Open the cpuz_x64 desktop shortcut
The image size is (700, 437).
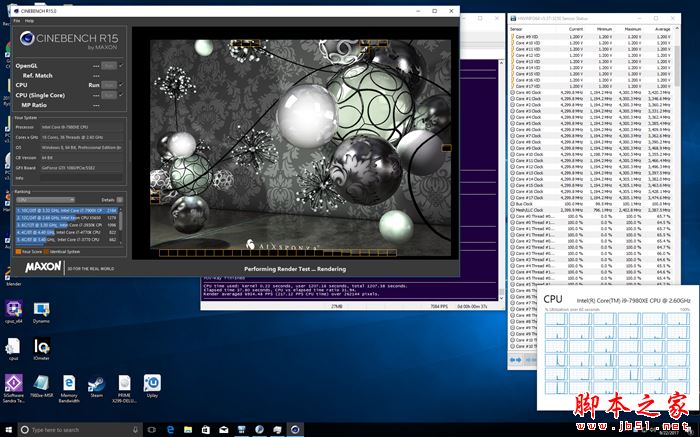point(14,311)
